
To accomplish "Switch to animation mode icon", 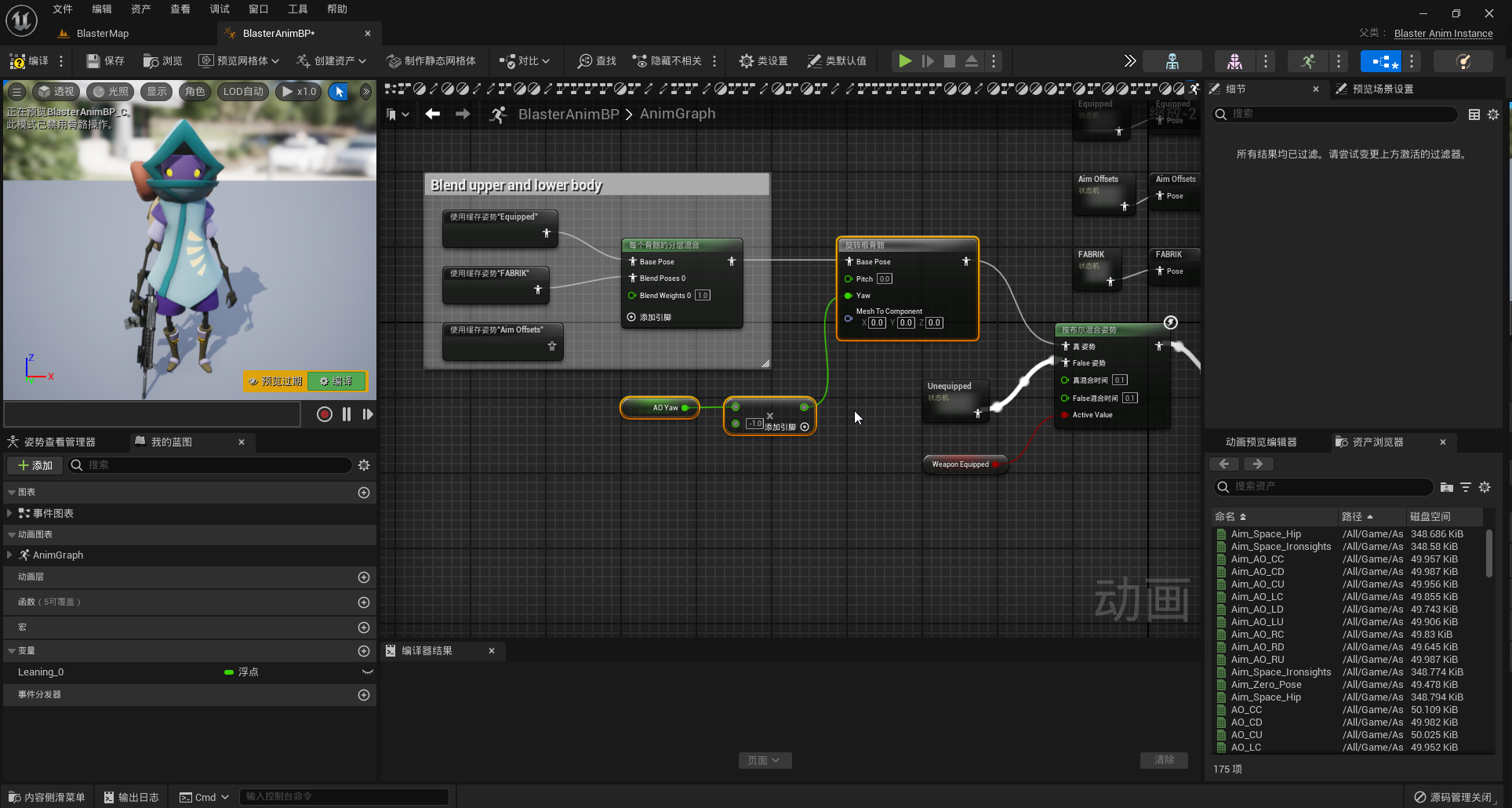I will point(1307,60).
